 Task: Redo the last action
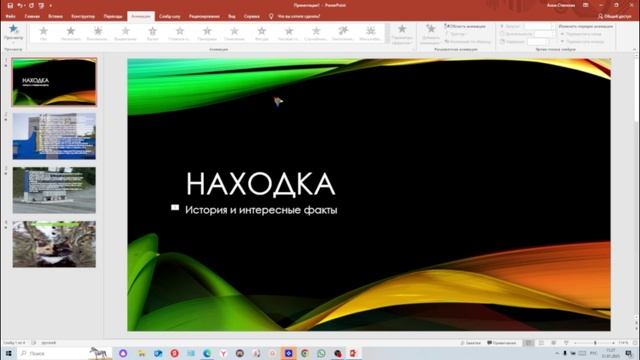click(31, 5)
